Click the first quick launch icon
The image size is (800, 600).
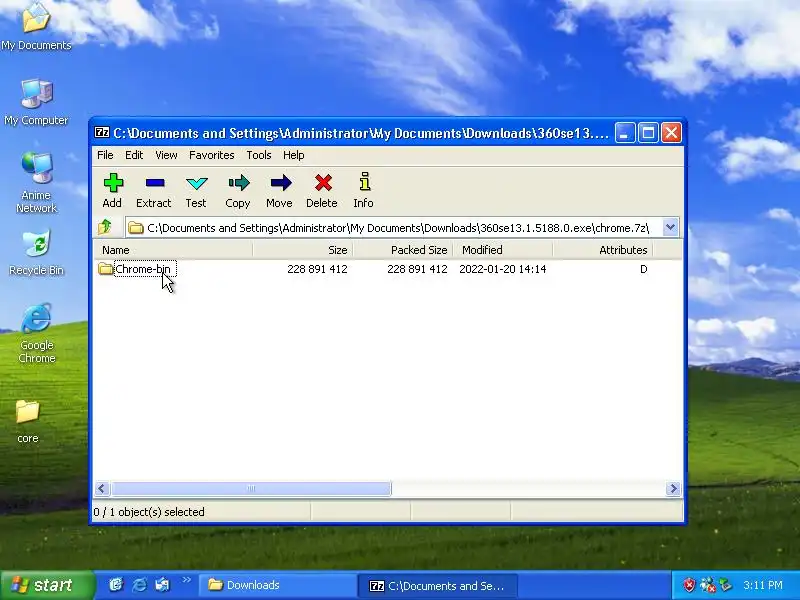[x=116, y=585]
